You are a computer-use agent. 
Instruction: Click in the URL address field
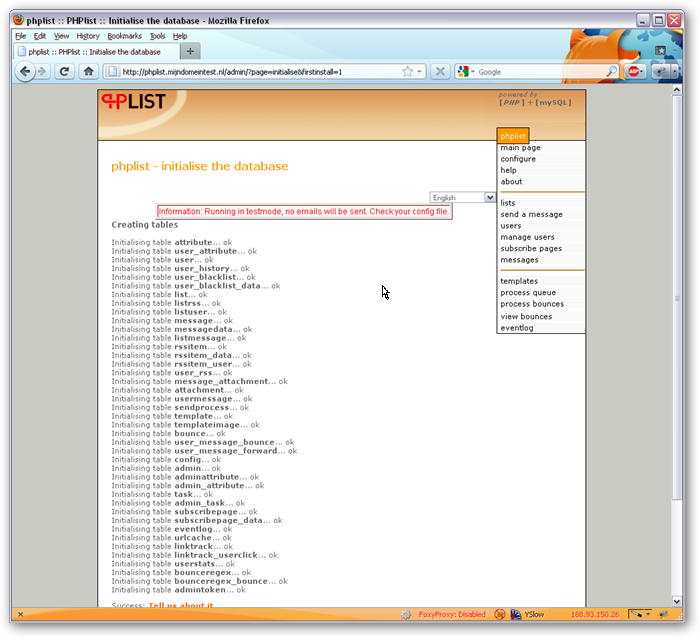pyautogui.click(x=259, y=72)
